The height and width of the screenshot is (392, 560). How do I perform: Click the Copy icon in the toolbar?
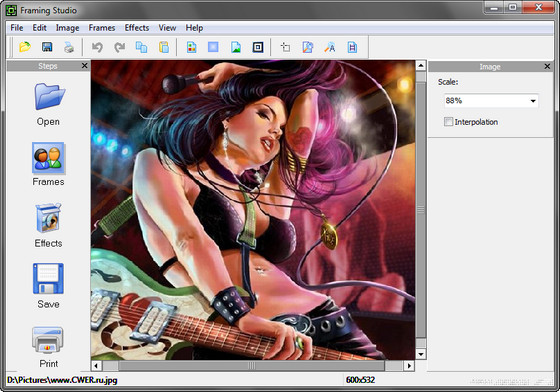pyautogui.click(x=141, y=47)
